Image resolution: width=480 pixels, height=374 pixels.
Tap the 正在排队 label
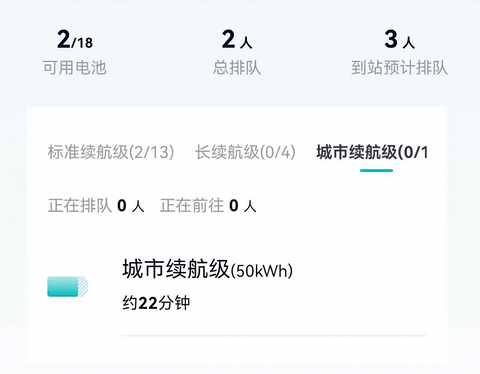[x=80, y=205]
